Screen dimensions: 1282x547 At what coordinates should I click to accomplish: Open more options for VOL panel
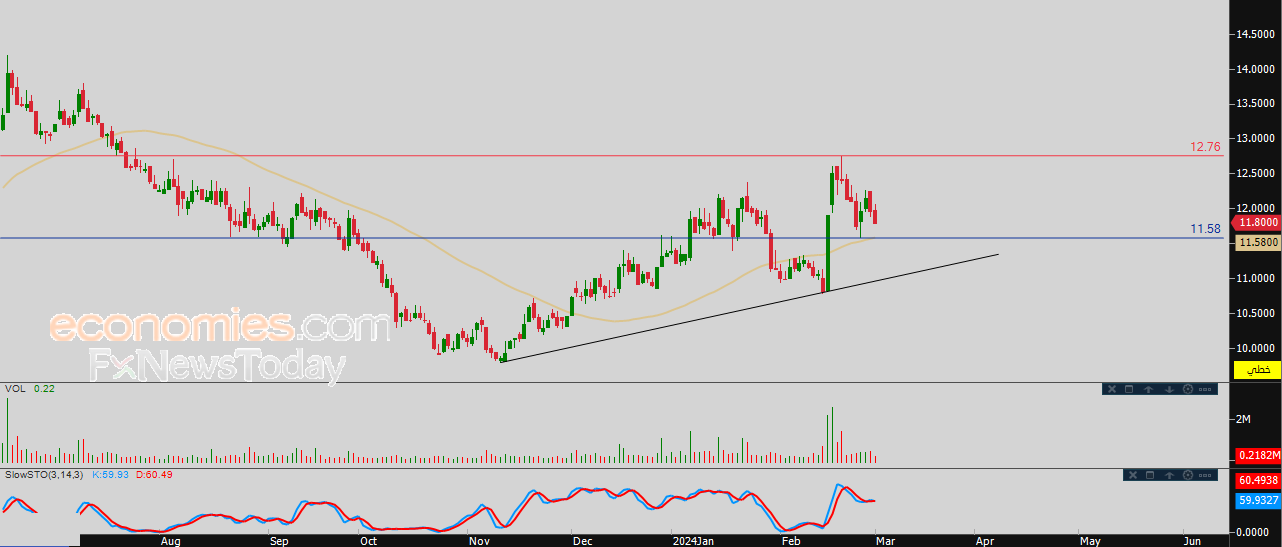pos(1205,389)
